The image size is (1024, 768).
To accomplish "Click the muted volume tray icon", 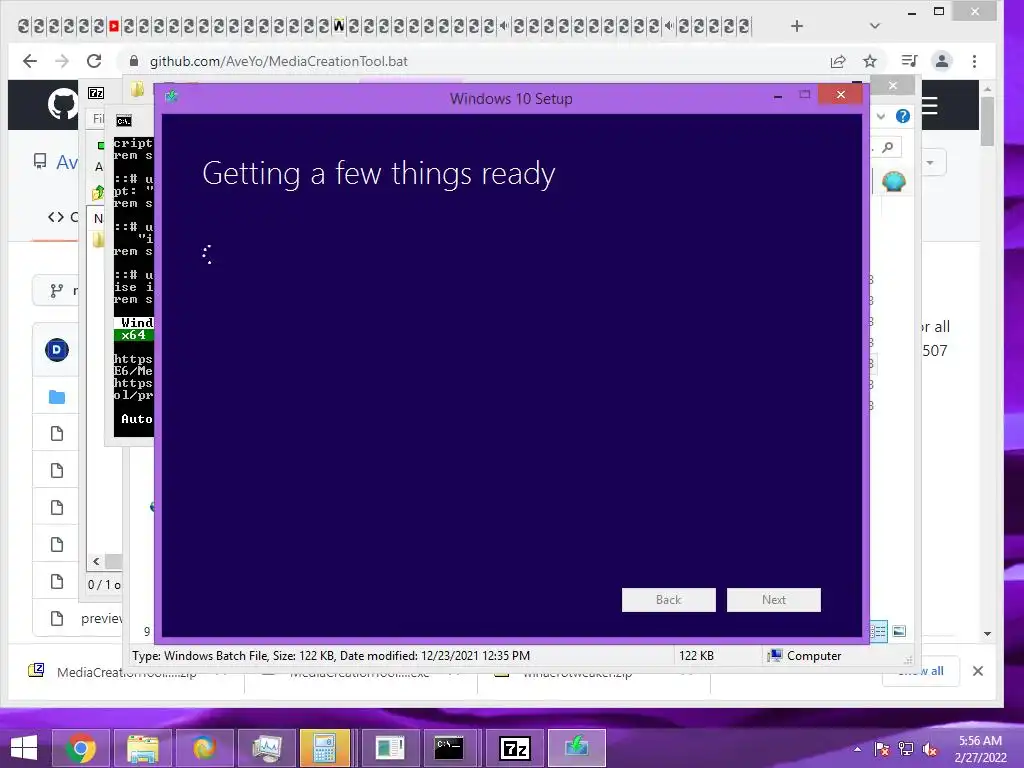I will coord(929,749).
